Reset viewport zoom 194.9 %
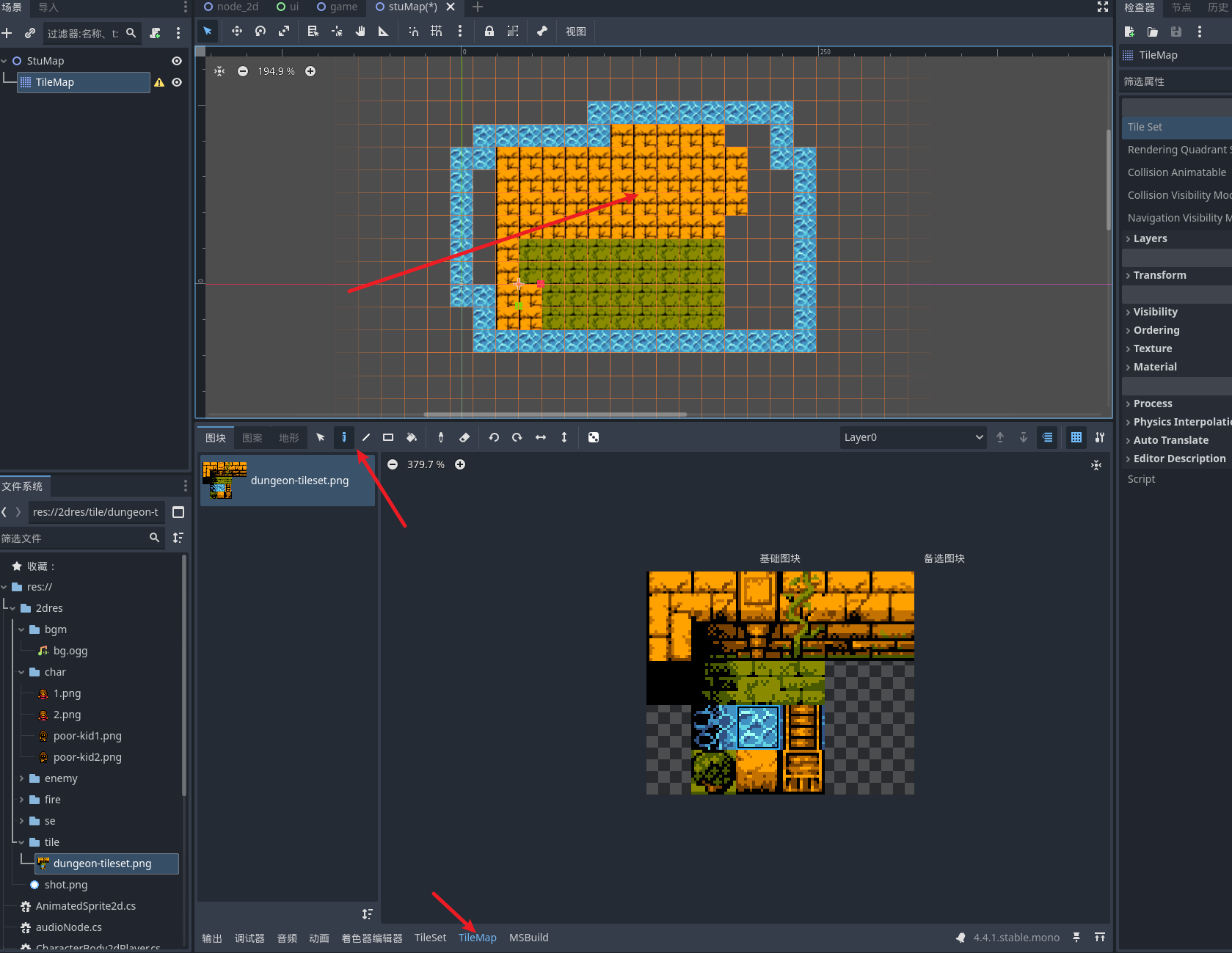 (x=276, y=71)
